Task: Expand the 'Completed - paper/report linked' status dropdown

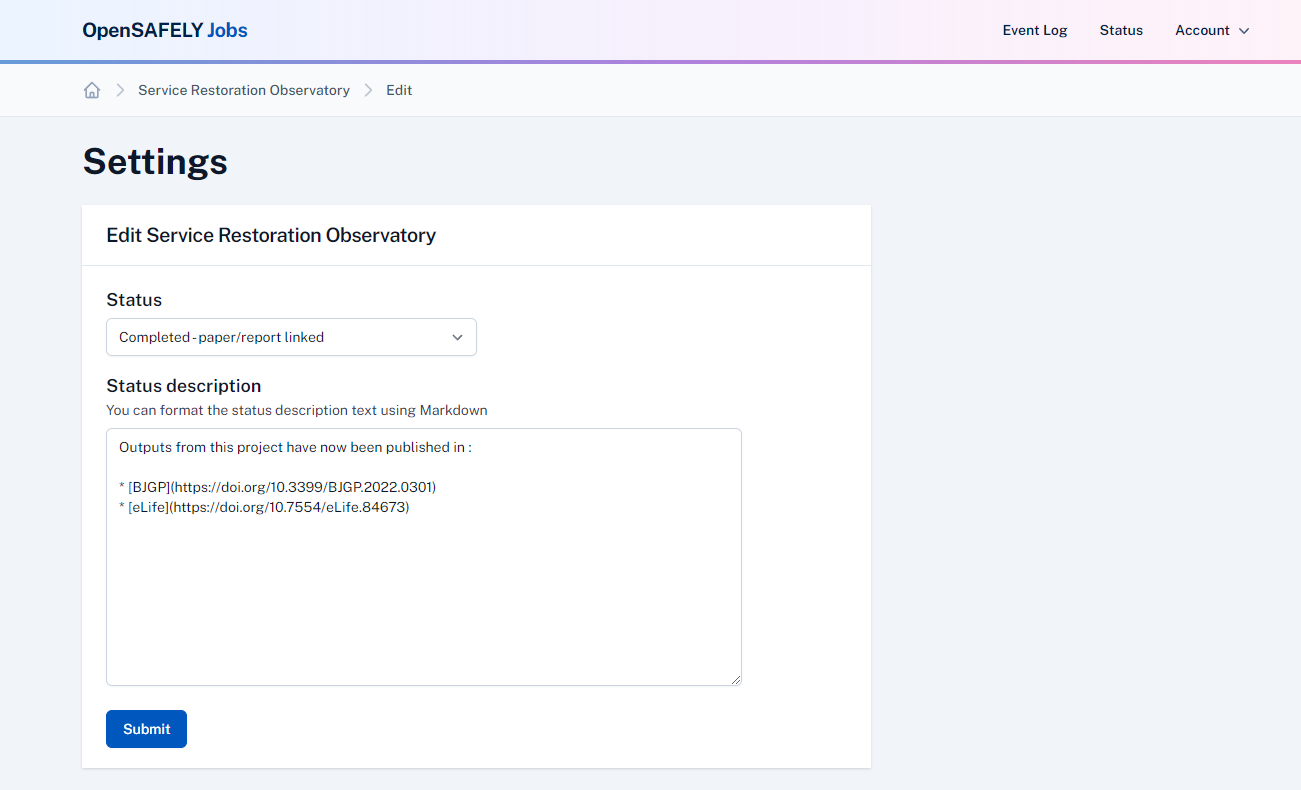Action: point(291,337)
